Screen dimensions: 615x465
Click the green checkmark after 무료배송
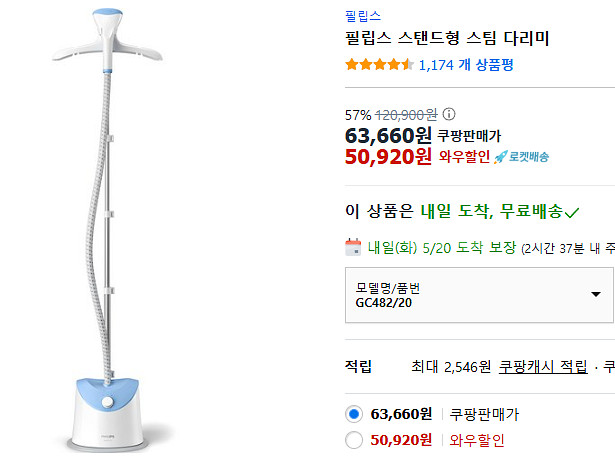(x=572, y=212)
